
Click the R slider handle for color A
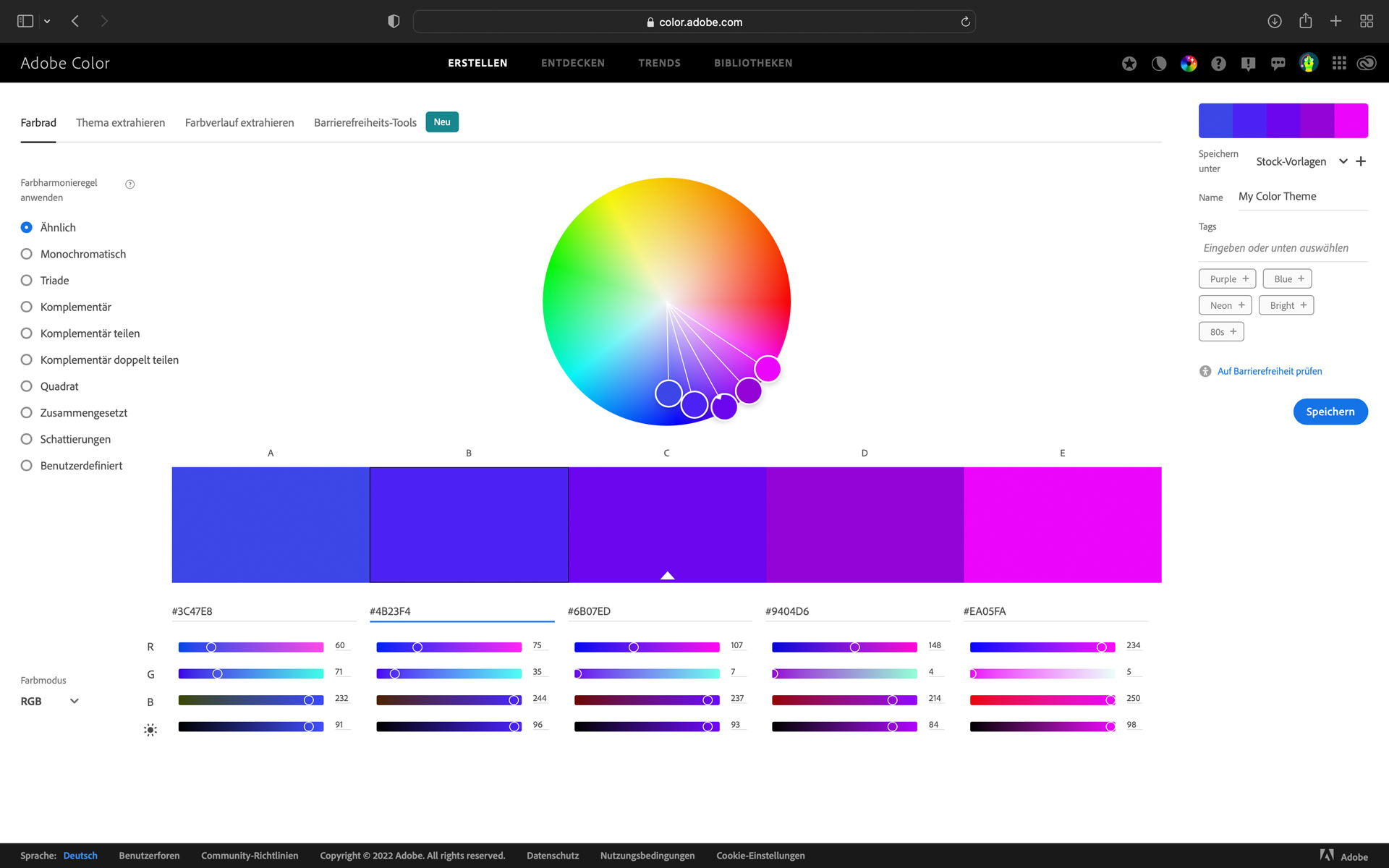click(211, 647)
